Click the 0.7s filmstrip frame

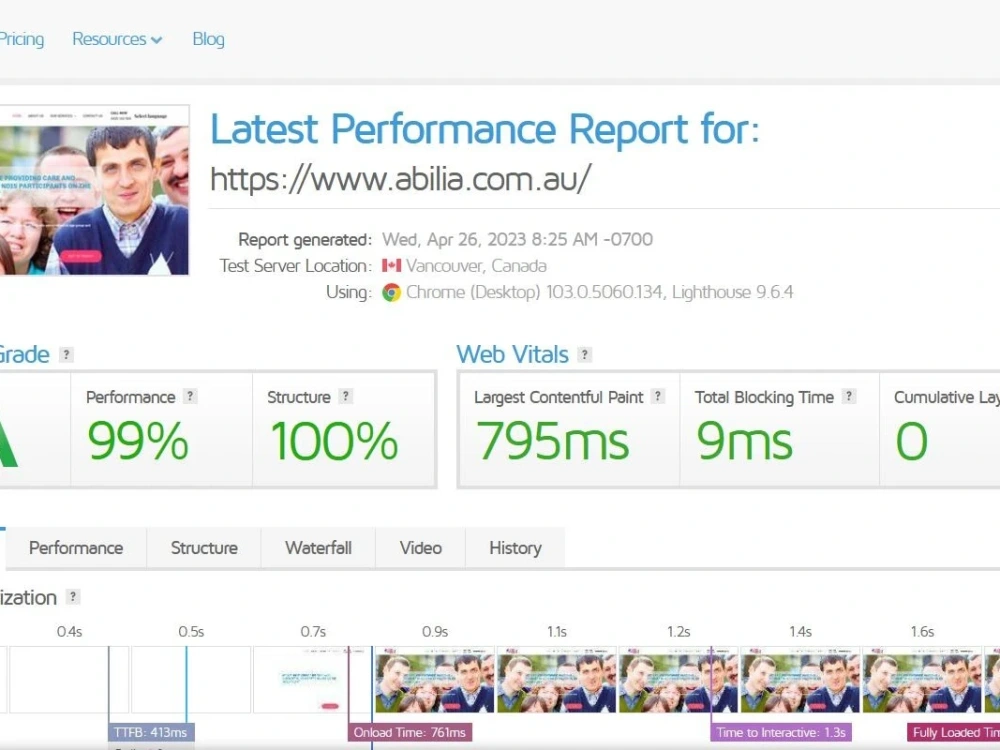[312, 680]
